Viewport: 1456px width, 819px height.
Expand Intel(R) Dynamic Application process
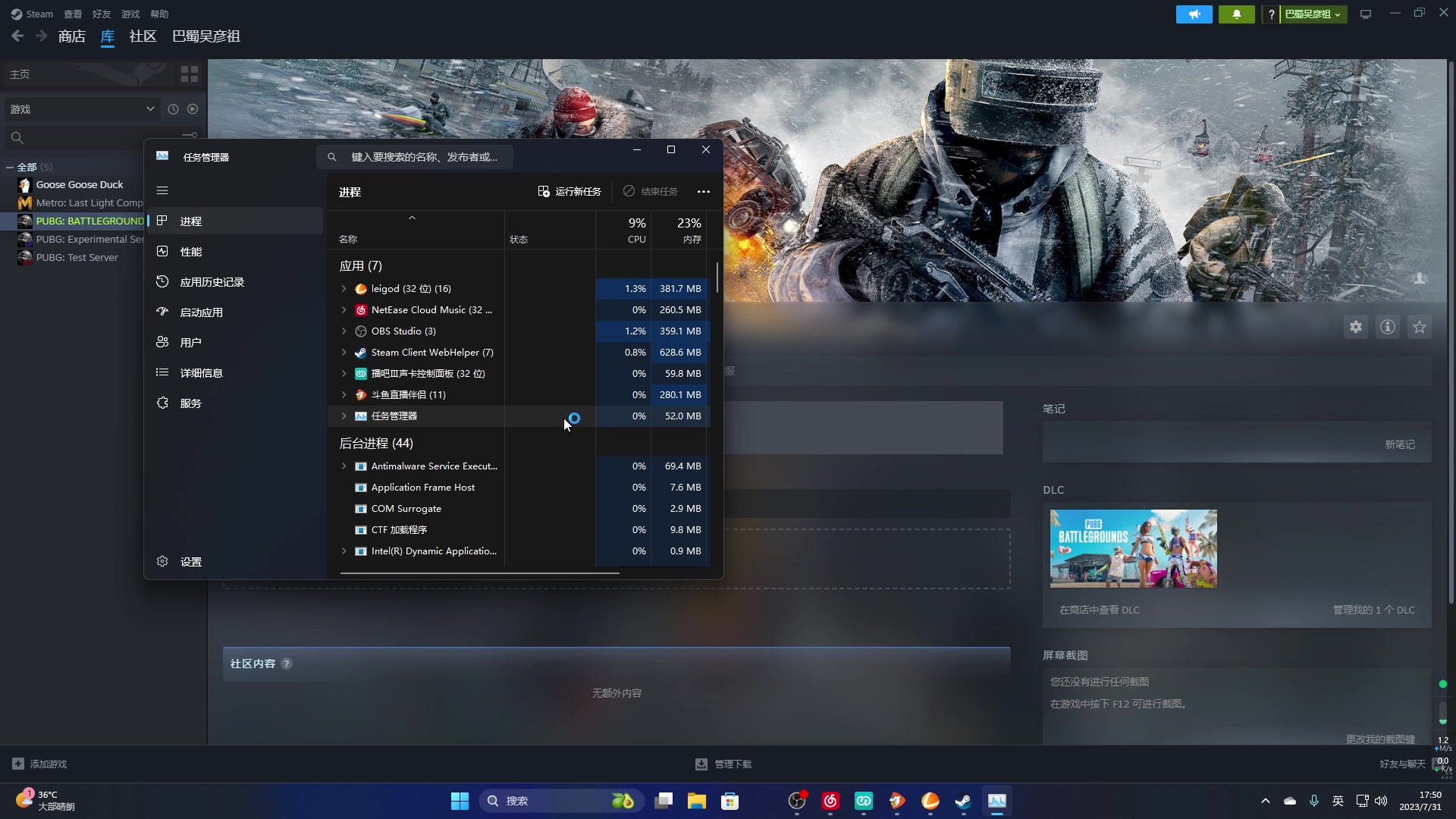click(344, 551)
